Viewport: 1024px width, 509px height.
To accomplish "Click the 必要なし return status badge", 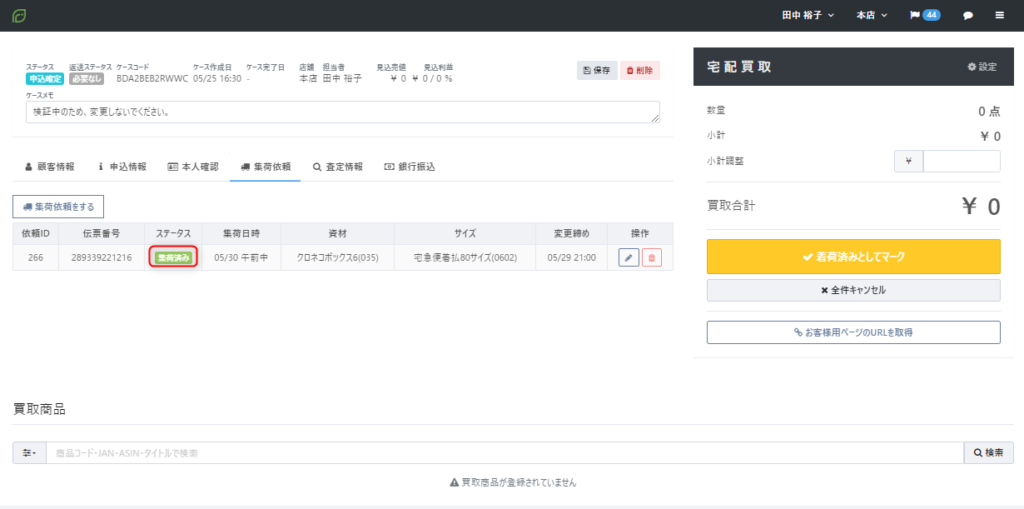I will pyautogui.click(x=87, y=79).
